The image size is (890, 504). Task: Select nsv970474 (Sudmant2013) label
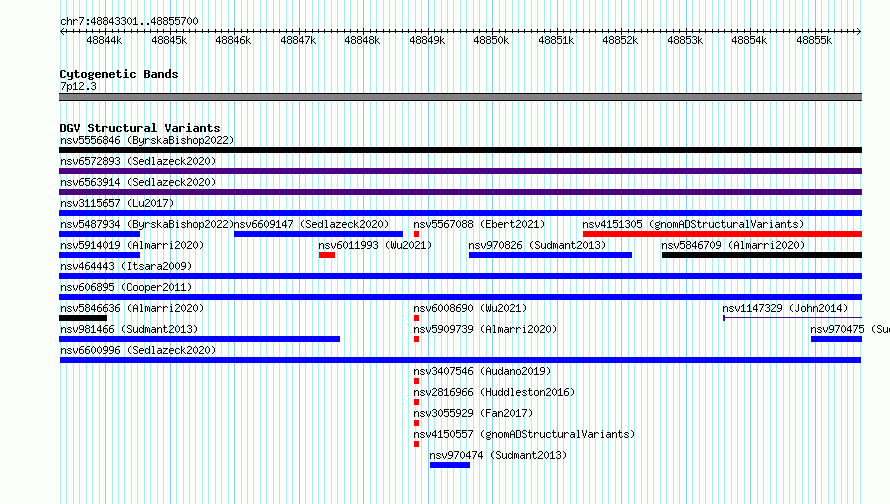coord(498,455)
